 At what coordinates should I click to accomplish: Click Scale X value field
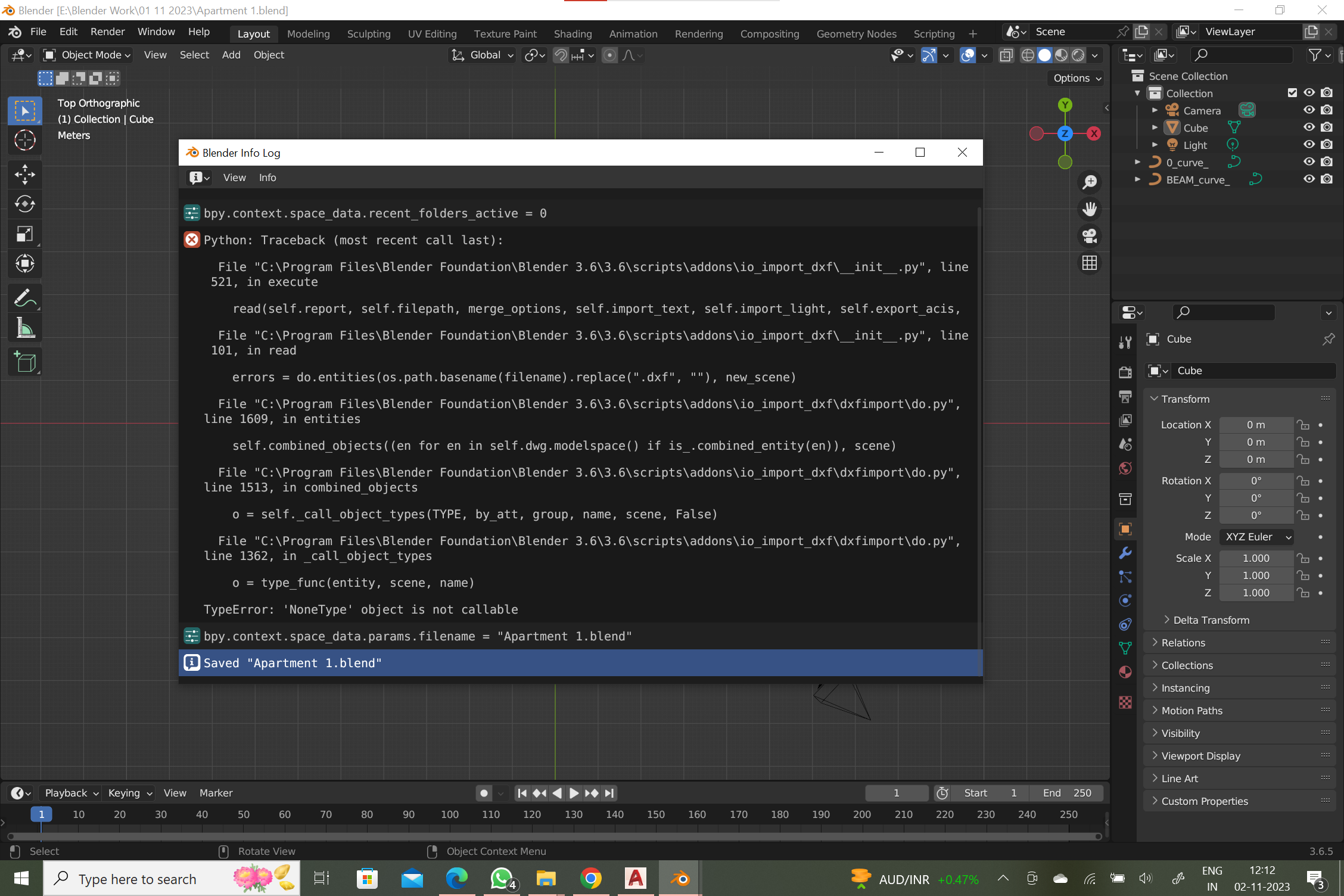tap(1256, 558)
